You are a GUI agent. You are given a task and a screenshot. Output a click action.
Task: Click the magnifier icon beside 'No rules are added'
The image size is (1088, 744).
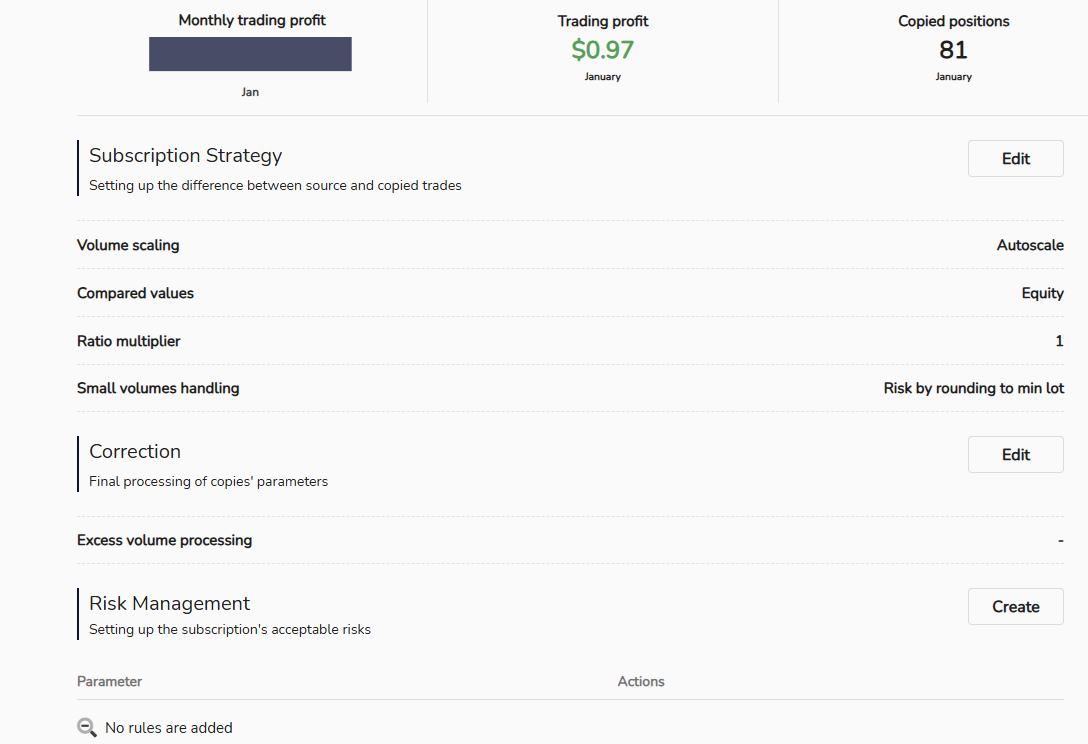click(x=87, y=727)
